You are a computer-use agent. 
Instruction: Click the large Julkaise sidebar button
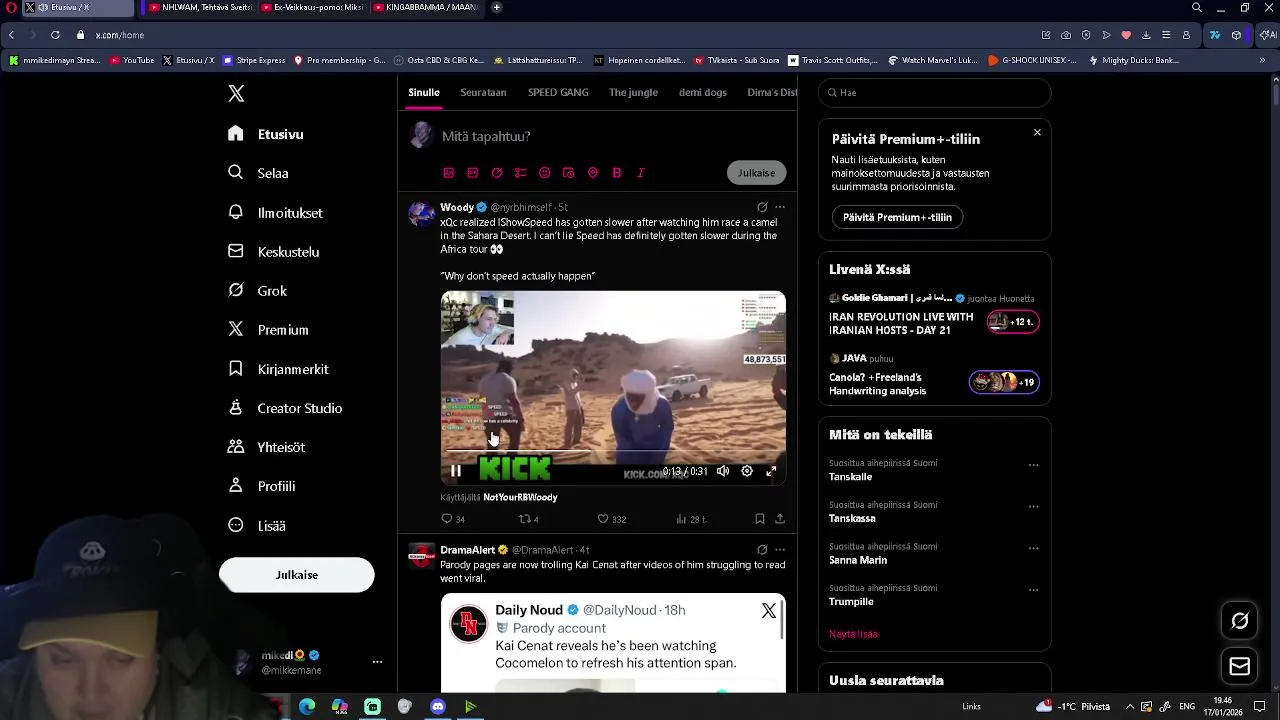pyautogui.click(x=296, y=575)
